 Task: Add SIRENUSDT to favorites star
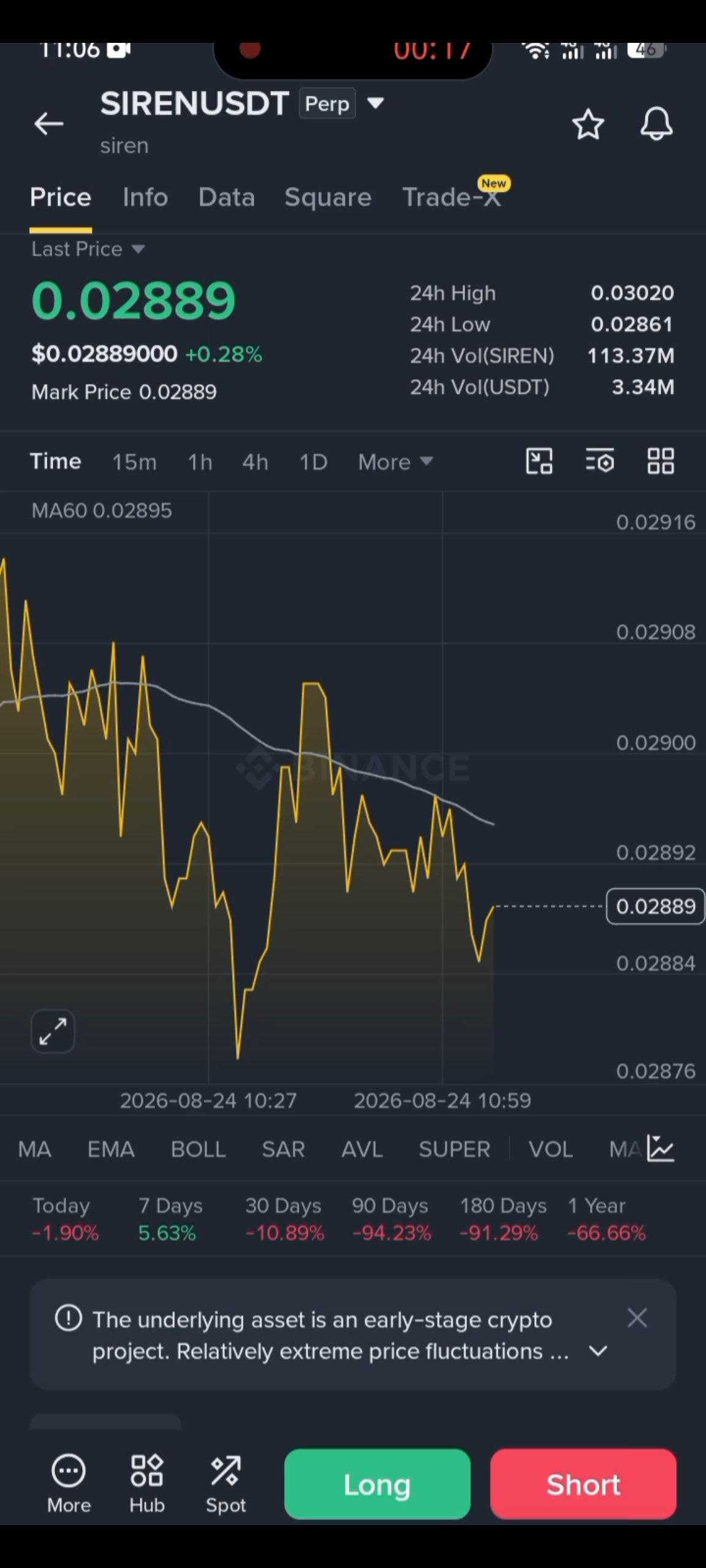pos(588,124)
